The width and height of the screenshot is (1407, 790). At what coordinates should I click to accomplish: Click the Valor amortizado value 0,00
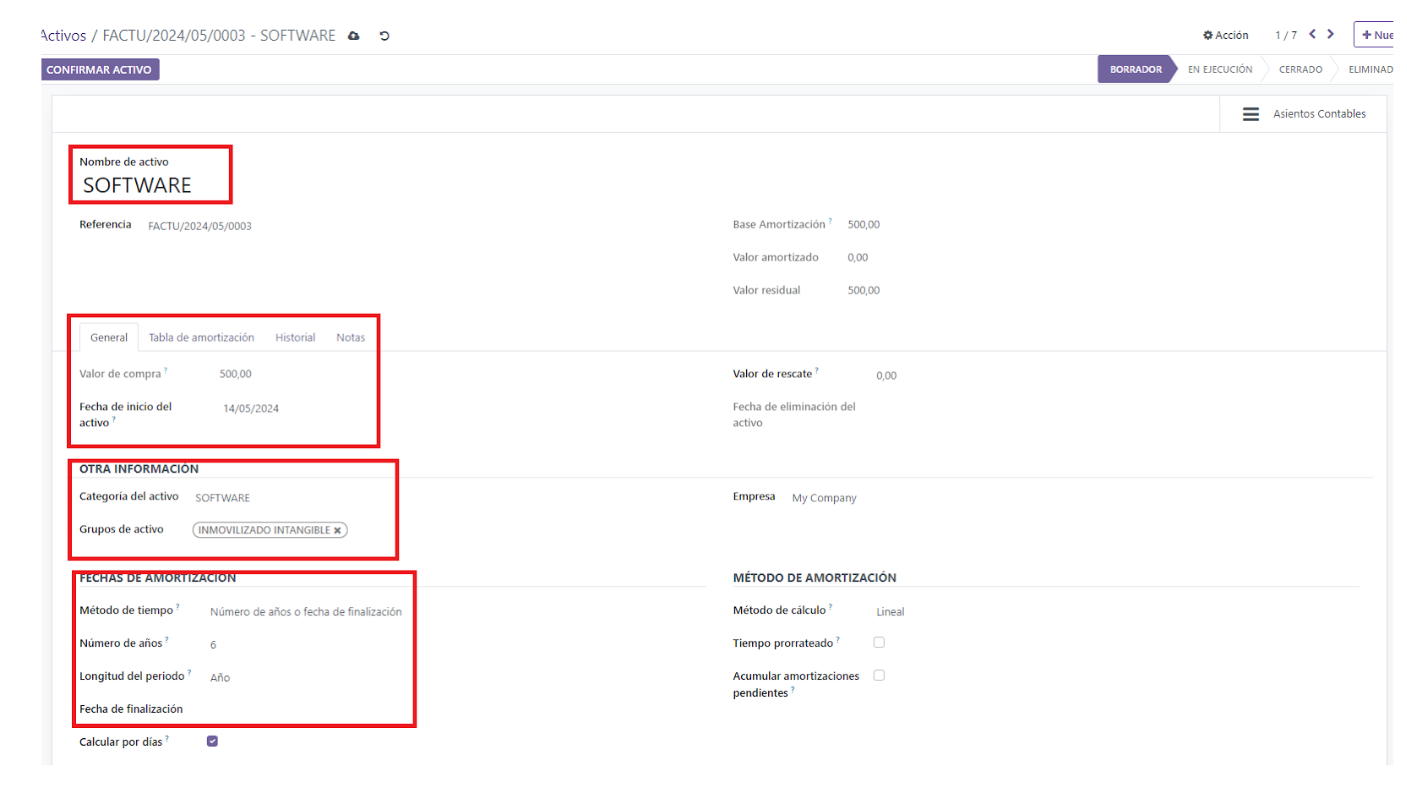point(857,258)
